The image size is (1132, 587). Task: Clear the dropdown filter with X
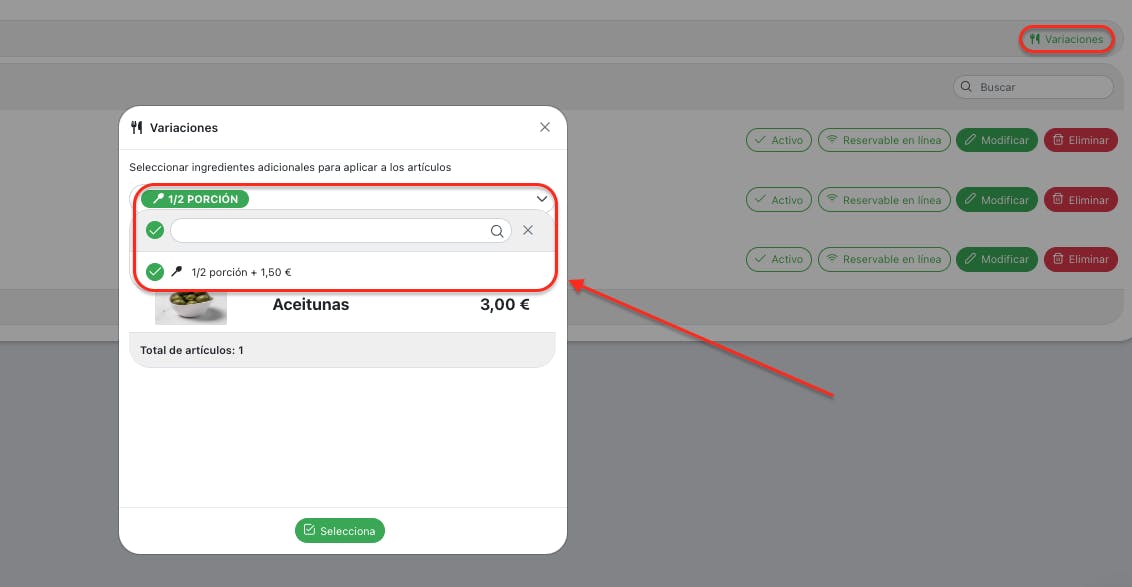tap(528, 230)
